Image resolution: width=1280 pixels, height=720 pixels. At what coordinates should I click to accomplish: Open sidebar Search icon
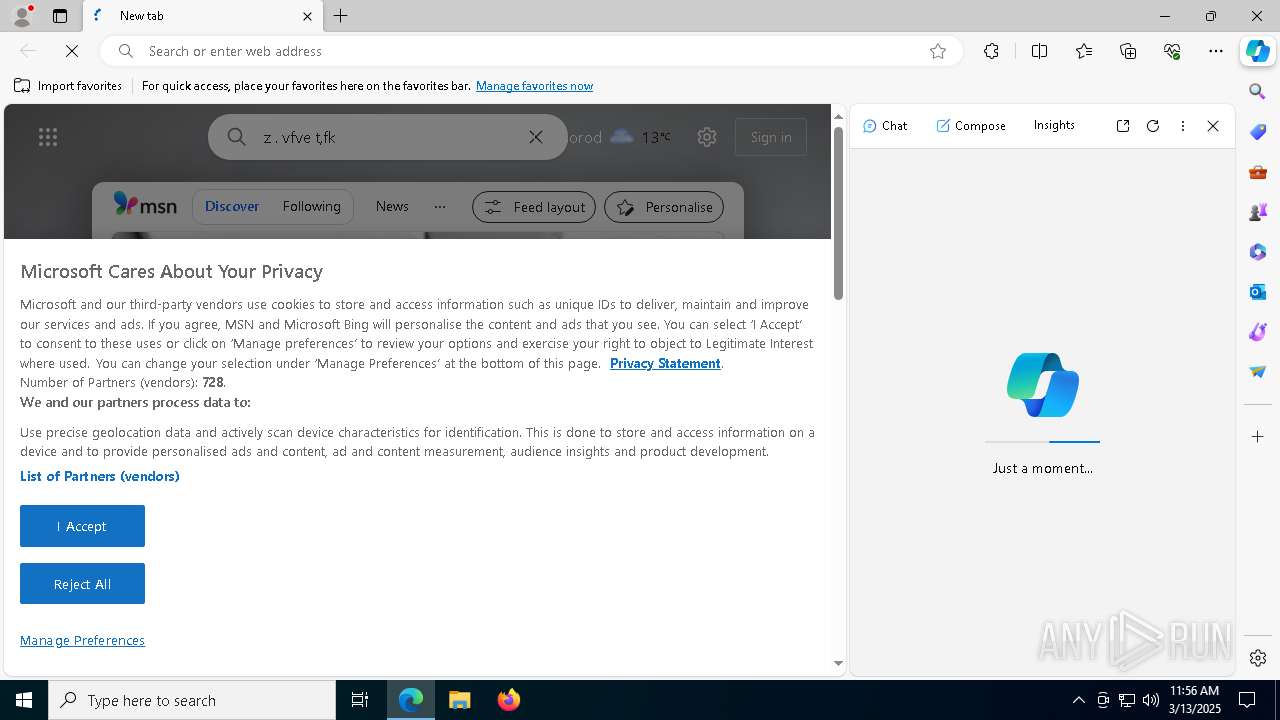(x=1258, y=91)
